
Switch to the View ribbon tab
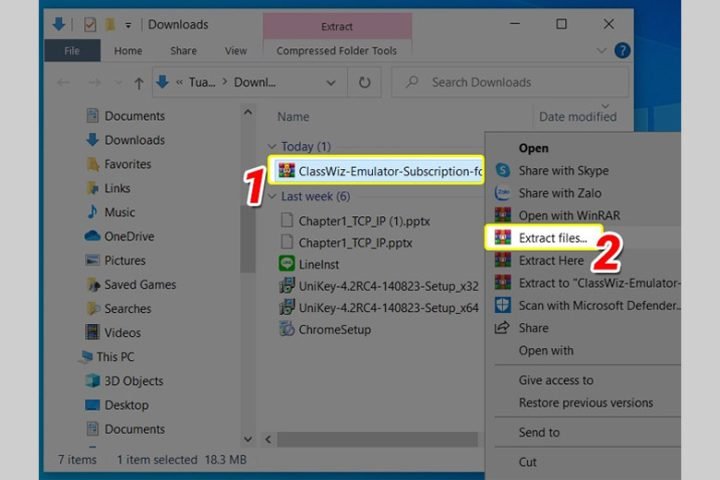tap(236, 51)
